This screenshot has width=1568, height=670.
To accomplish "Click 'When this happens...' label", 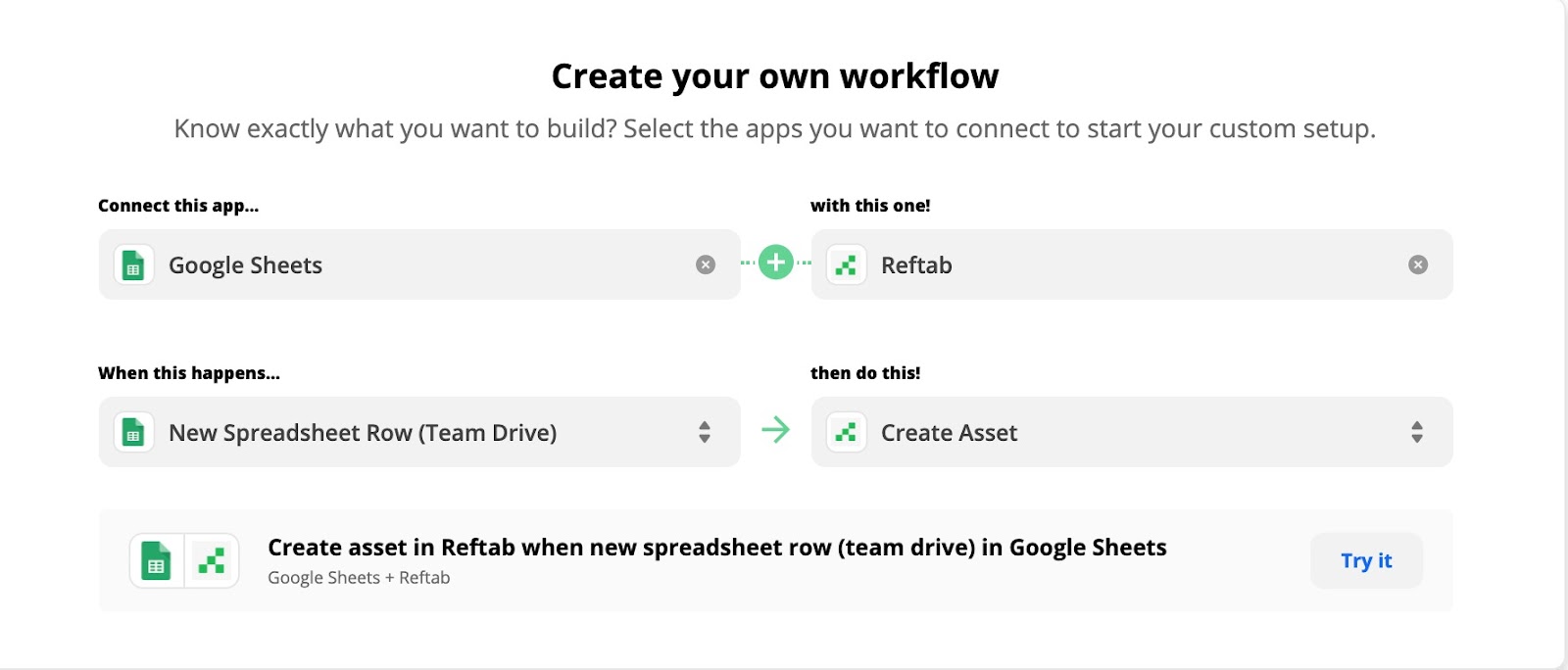I will click(x=189, y=373).
